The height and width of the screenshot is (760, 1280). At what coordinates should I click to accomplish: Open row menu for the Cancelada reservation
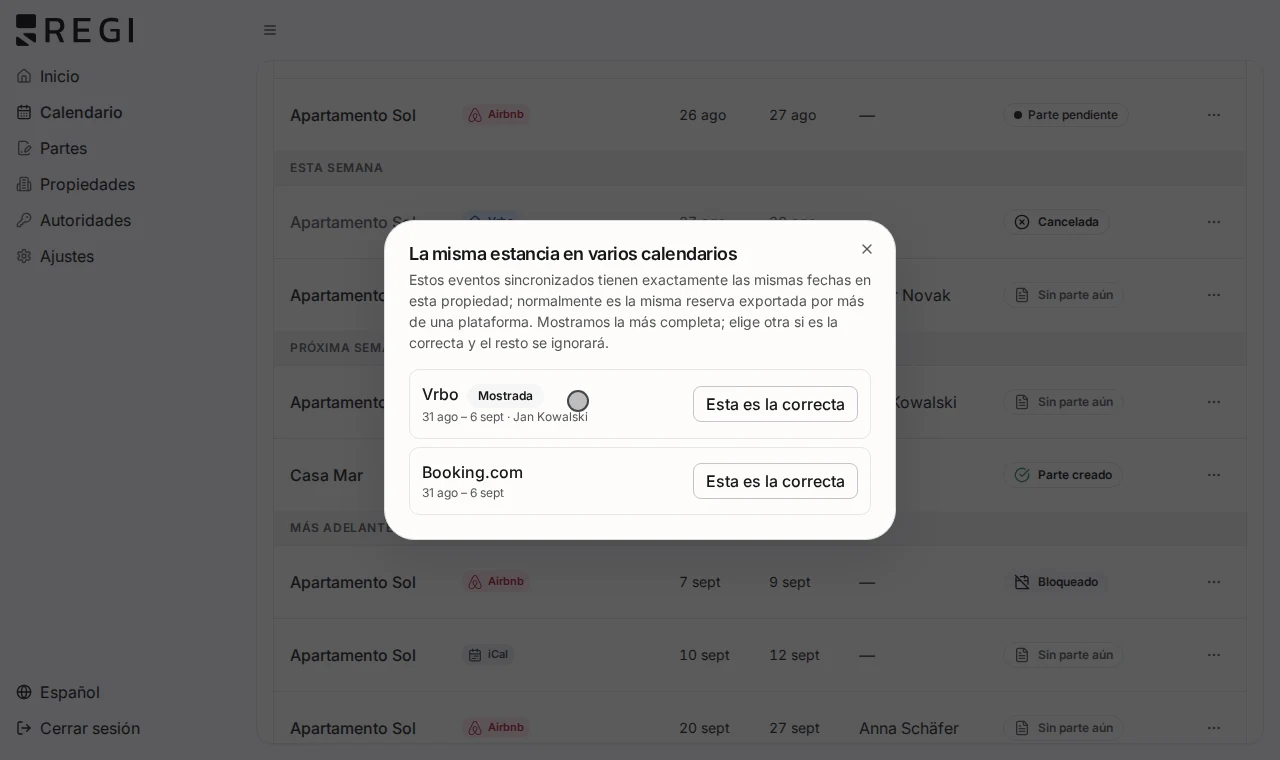[1214, 222]
